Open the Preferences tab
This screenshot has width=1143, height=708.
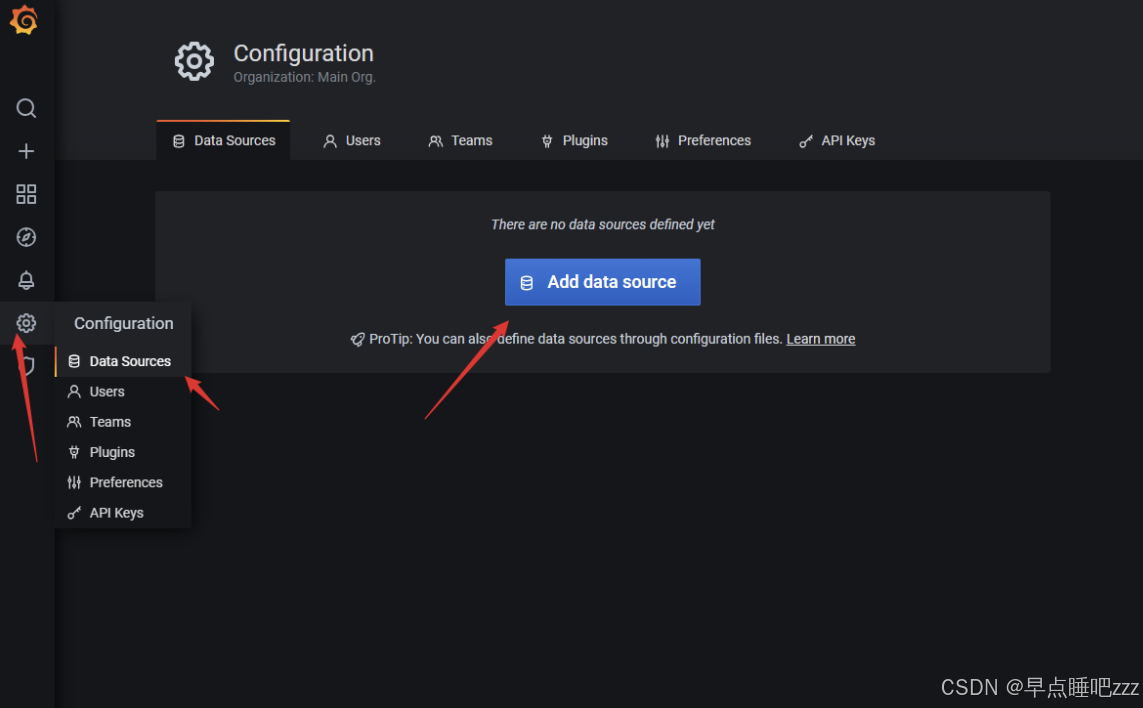coord(703,141)
